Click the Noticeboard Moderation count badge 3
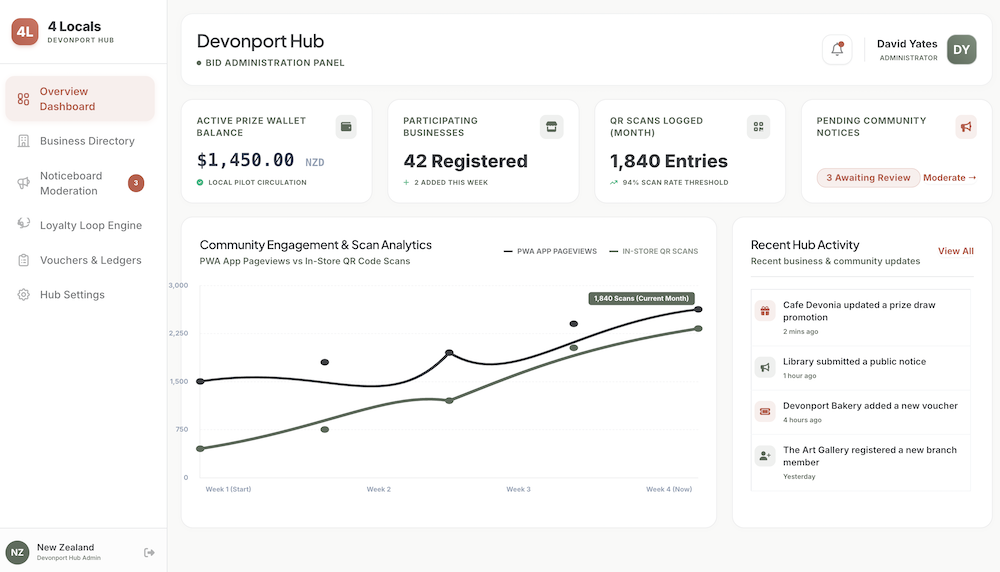1000x572 pixels. coord(136,183)
